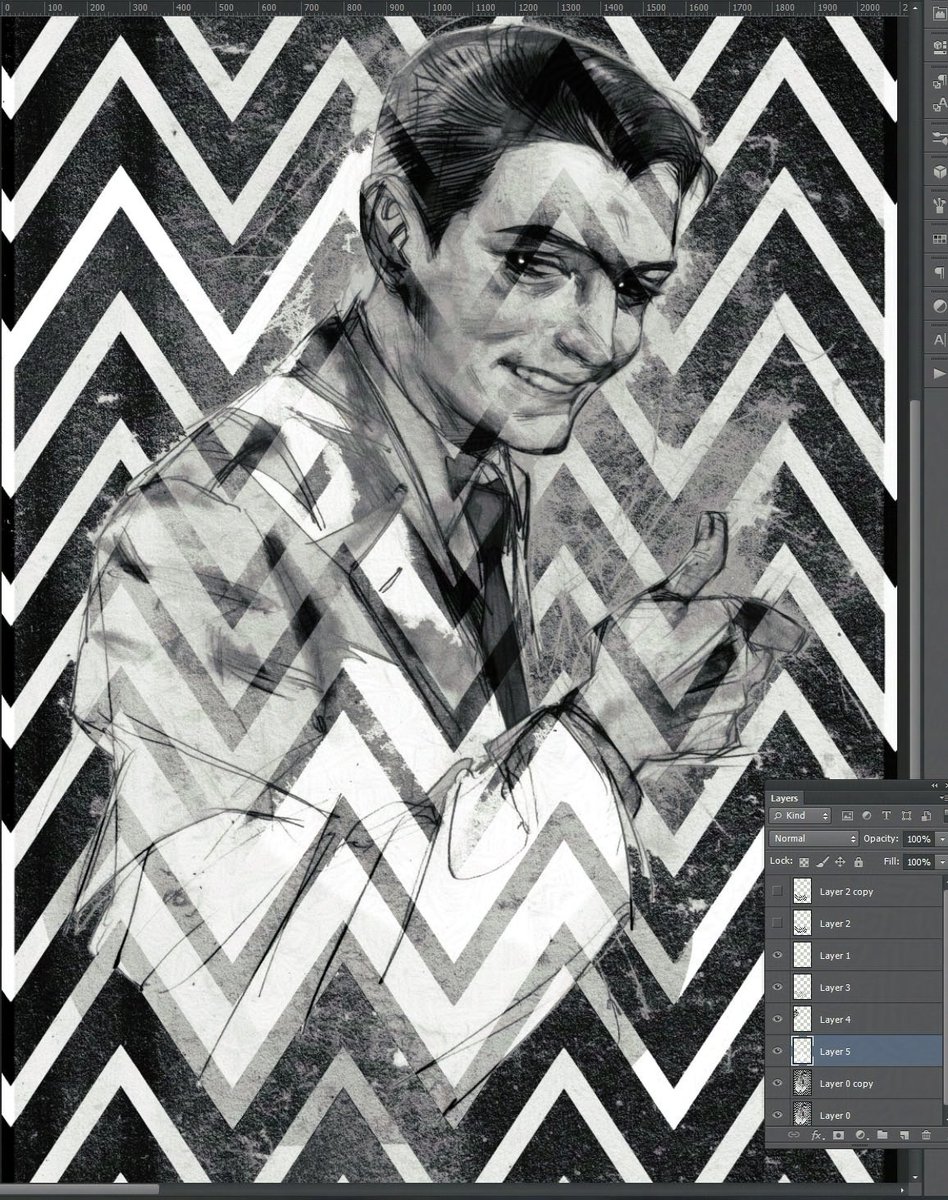Click the link layers icon

(794, 1135)
